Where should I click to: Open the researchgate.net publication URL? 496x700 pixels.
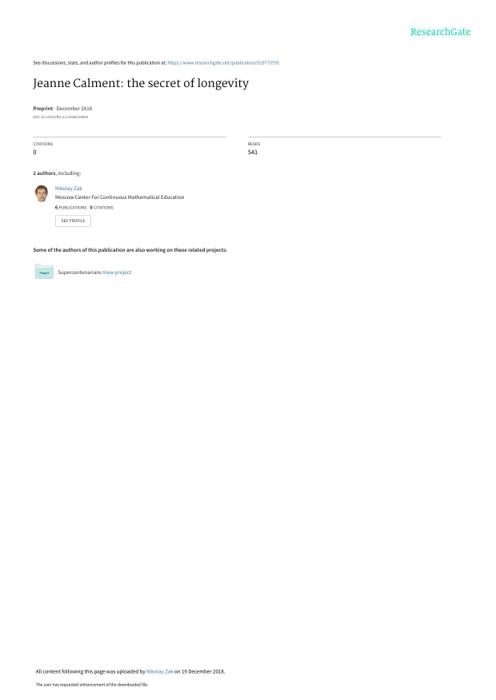223,63
